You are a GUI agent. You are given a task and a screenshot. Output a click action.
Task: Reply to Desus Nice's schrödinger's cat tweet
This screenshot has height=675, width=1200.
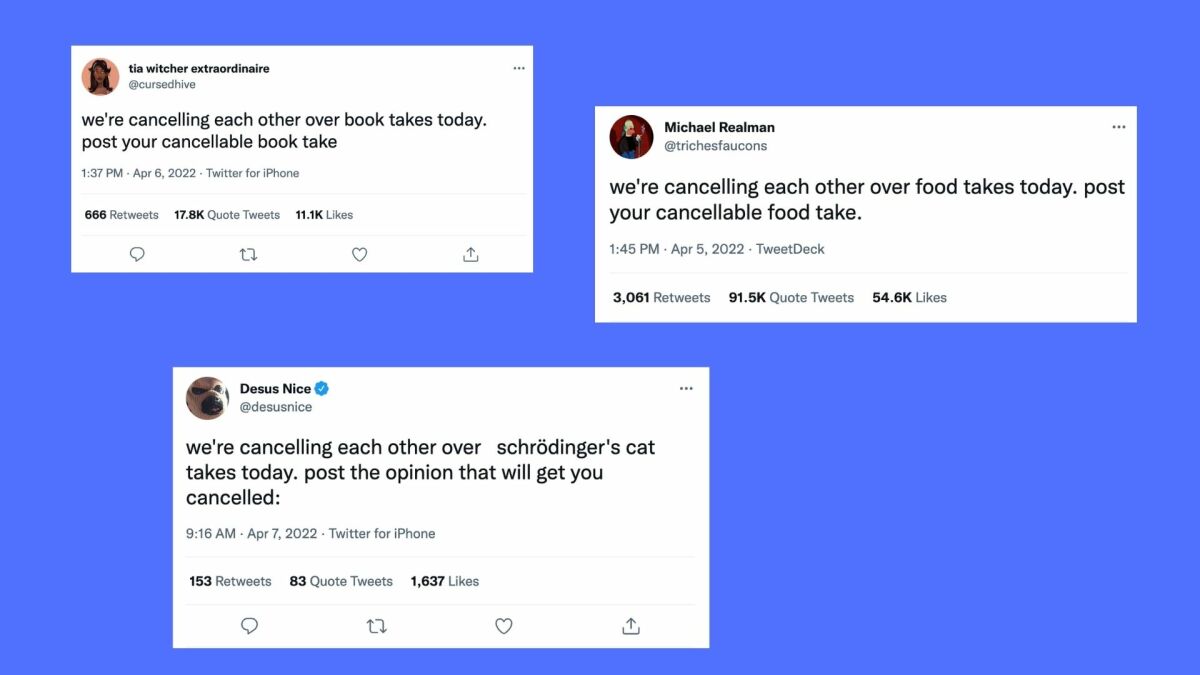tap(250, 626)
